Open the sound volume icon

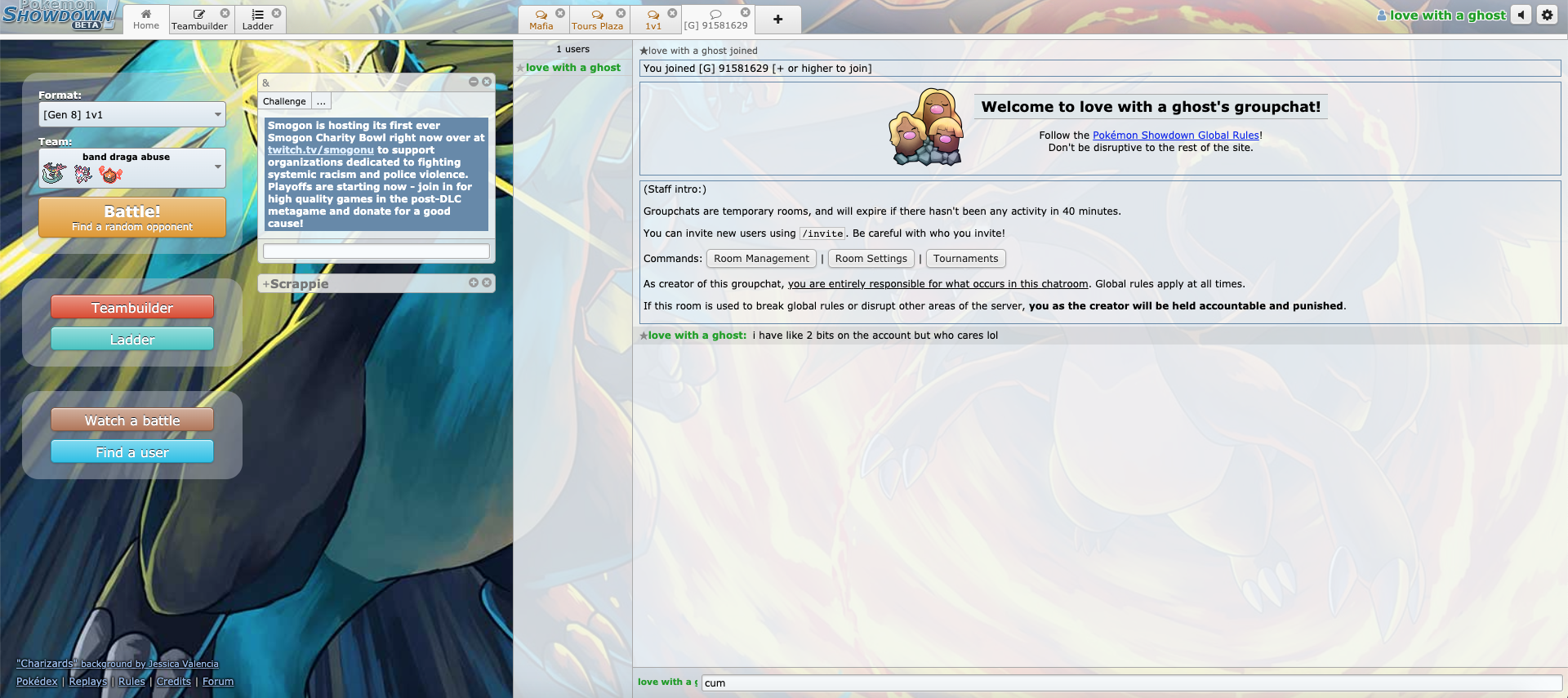(x=1521, y=15)
